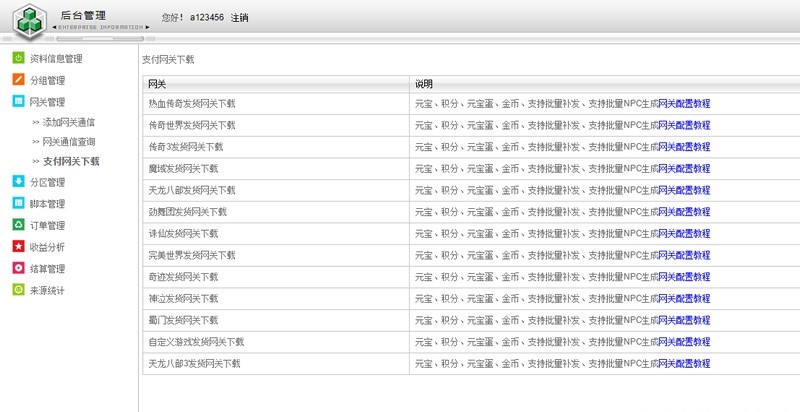Click the blue document icon beside 脚本管理
Viewport: 800px width, 412px height.
[19, 204]
